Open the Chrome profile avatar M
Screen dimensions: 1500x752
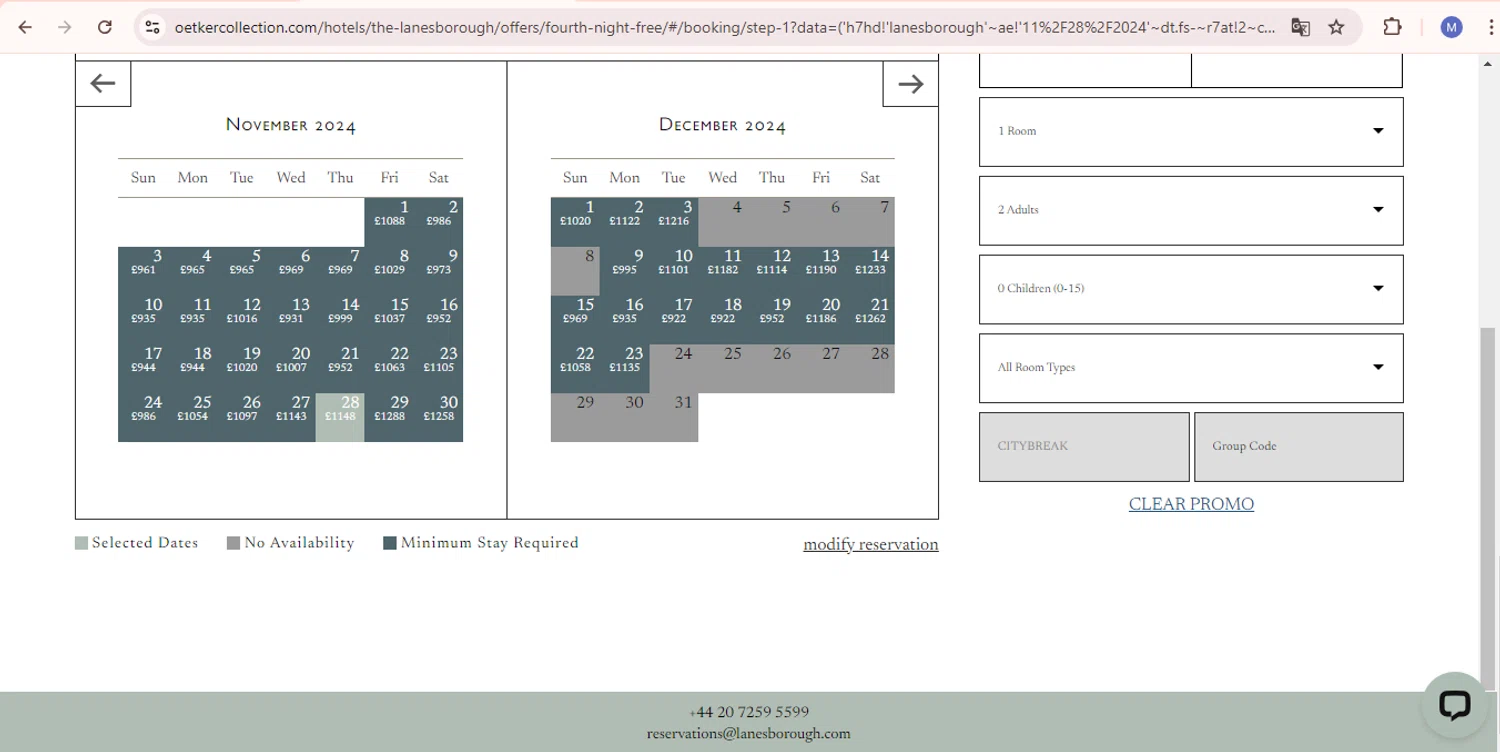[1451, 27]
